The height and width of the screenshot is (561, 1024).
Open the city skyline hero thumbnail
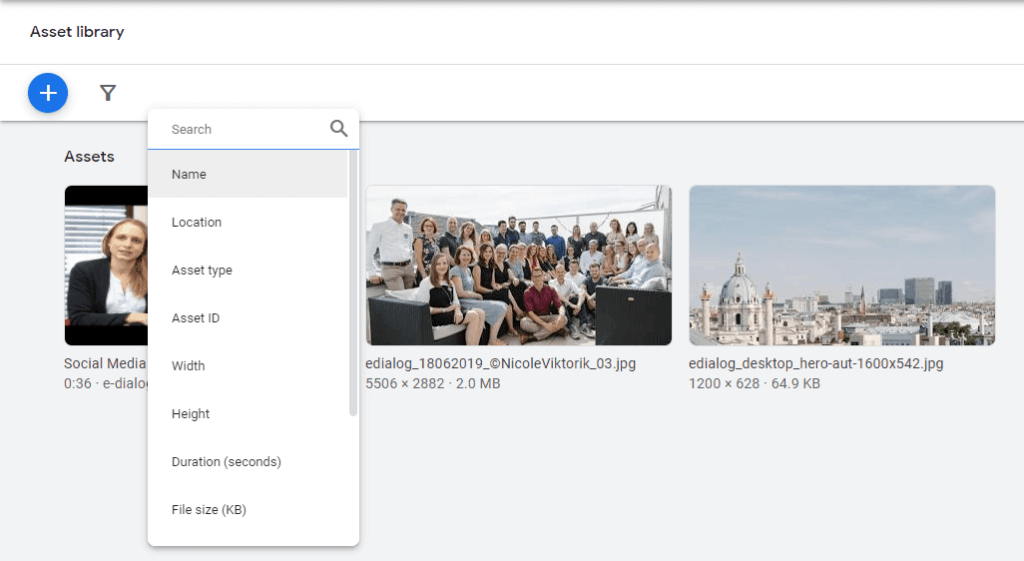842,265
